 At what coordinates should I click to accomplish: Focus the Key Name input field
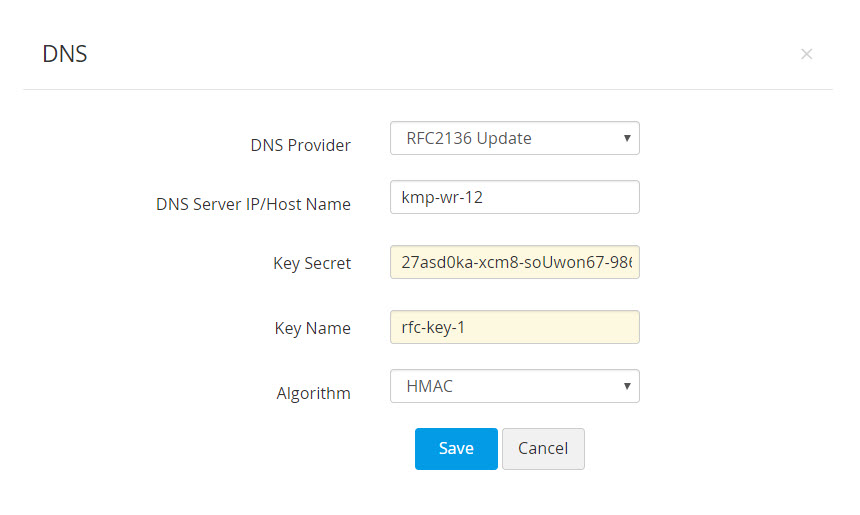(514, 327)
